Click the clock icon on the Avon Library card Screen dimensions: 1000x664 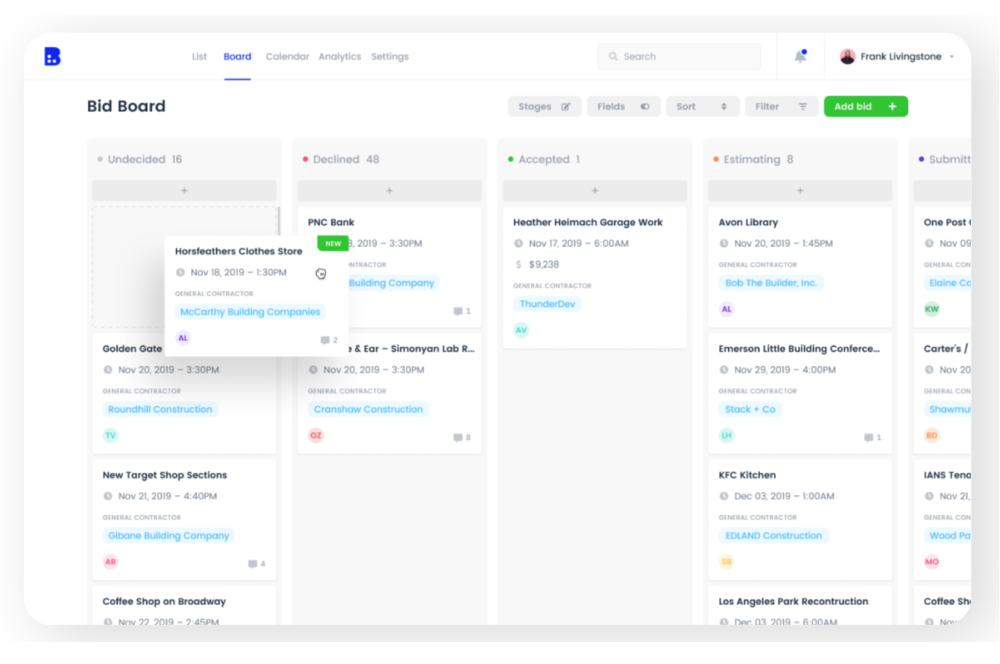pyautogui.click(x=724, y=243)
